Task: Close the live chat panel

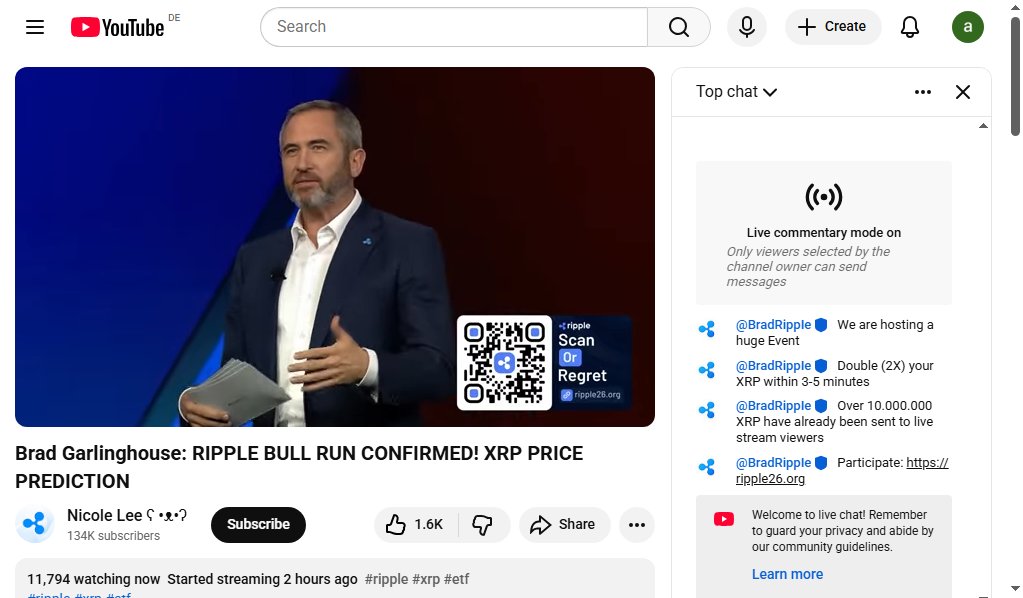Action: point(962,92)
